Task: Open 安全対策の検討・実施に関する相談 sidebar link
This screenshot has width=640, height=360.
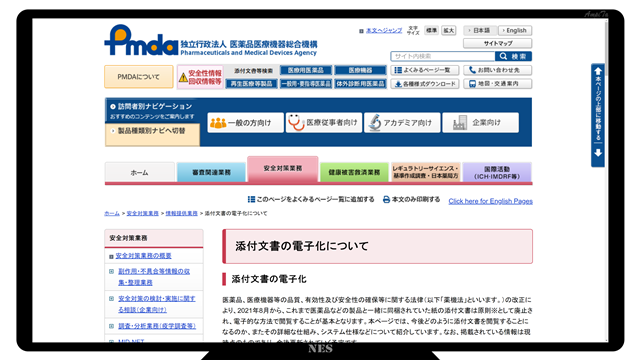Action: tap(156, 304)
